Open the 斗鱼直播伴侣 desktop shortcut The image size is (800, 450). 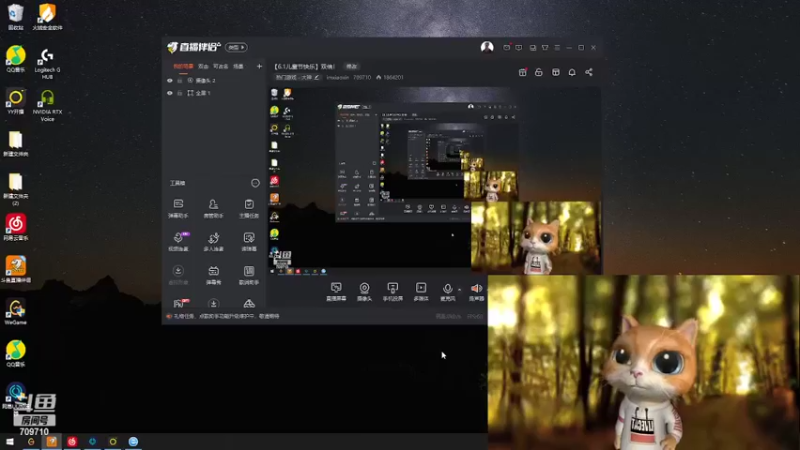point(16,269)
